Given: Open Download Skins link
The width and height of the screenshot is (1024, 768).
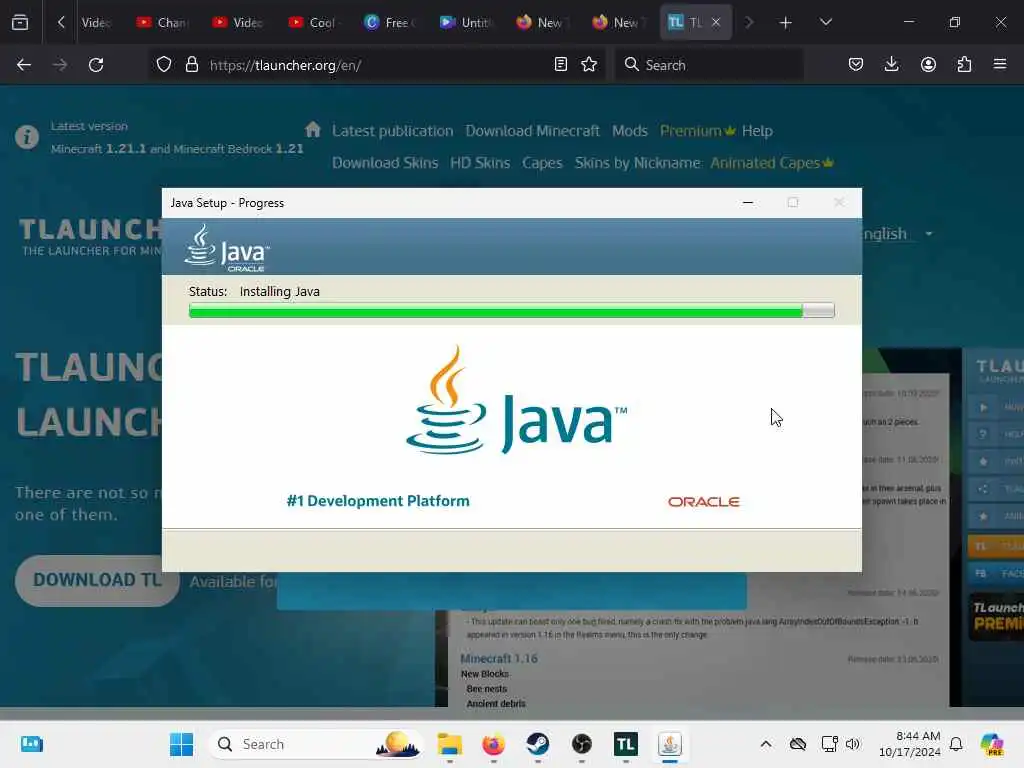Looking at the screenshot, I should (385, 163).
